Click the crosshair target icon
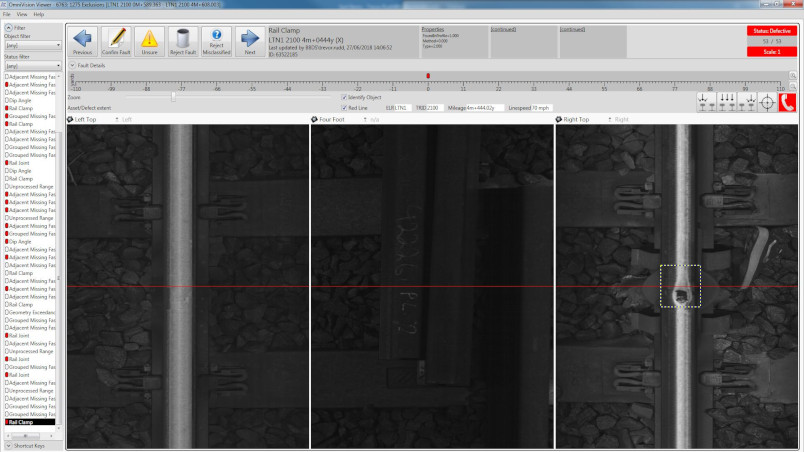The height and width of the screenshot is (452, 804). coord(767,102)
